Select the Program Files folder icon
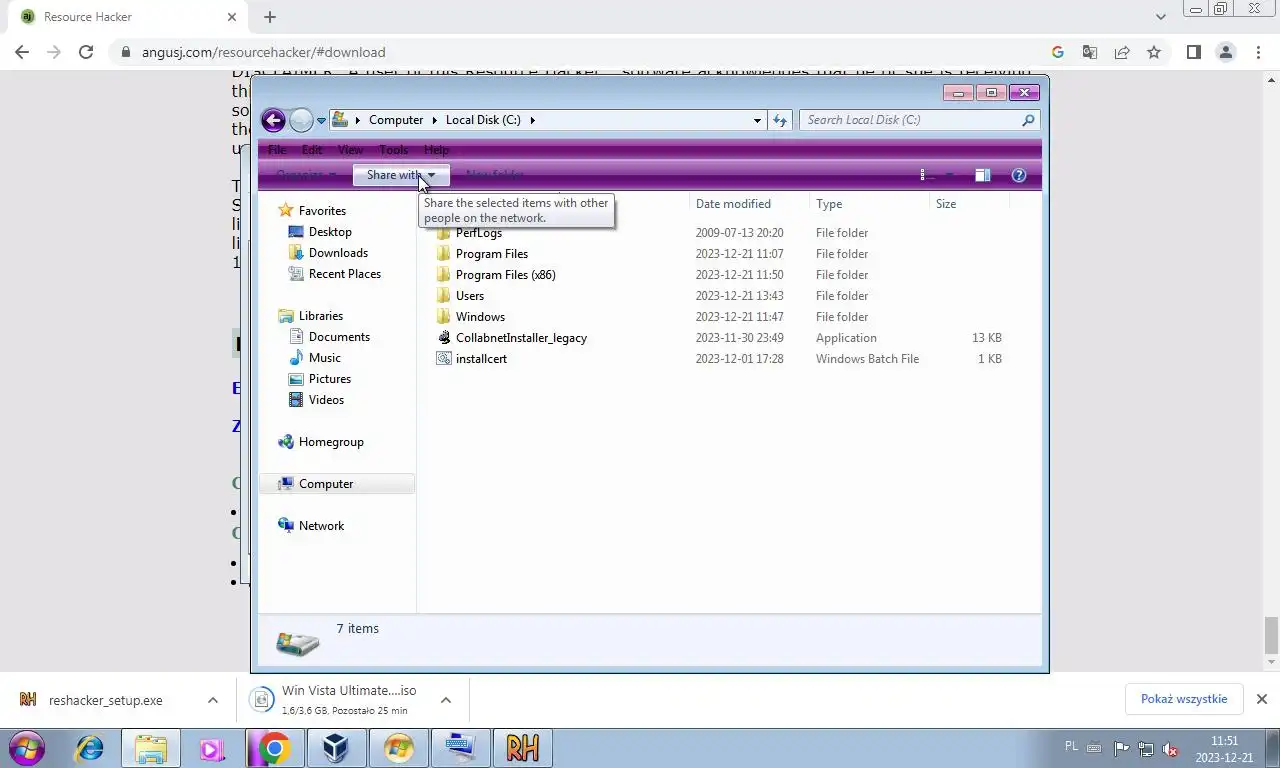The width and height of the screenshot is (1280, 768). click(x=445, y=254)
